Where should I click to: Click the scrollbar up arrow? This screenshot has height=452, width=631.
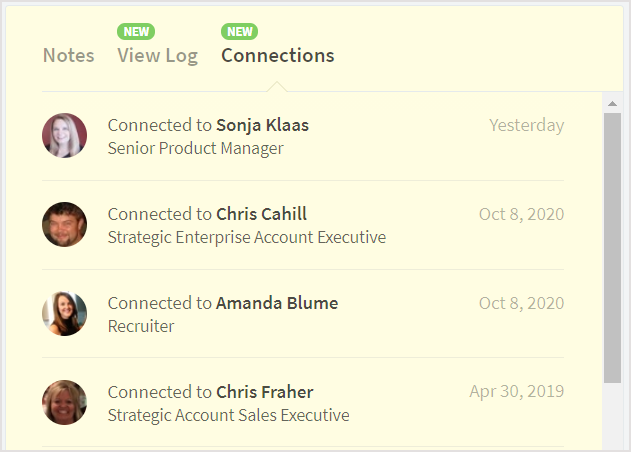(x=612, y=103)
